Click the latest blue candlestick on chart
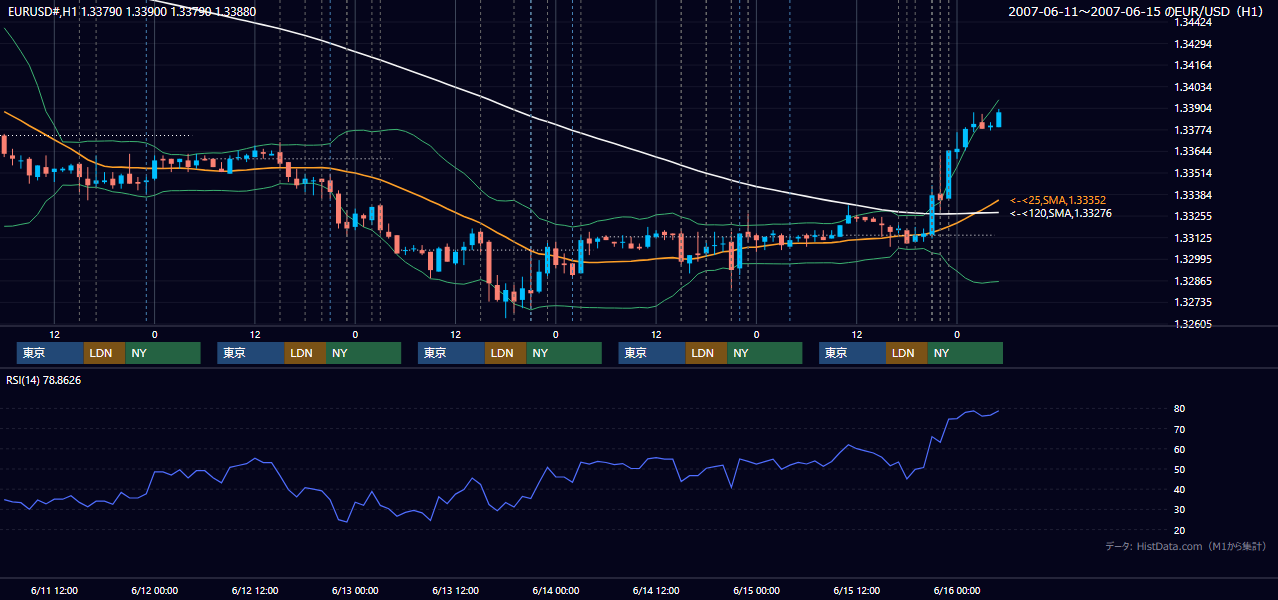 click(998, 119)
